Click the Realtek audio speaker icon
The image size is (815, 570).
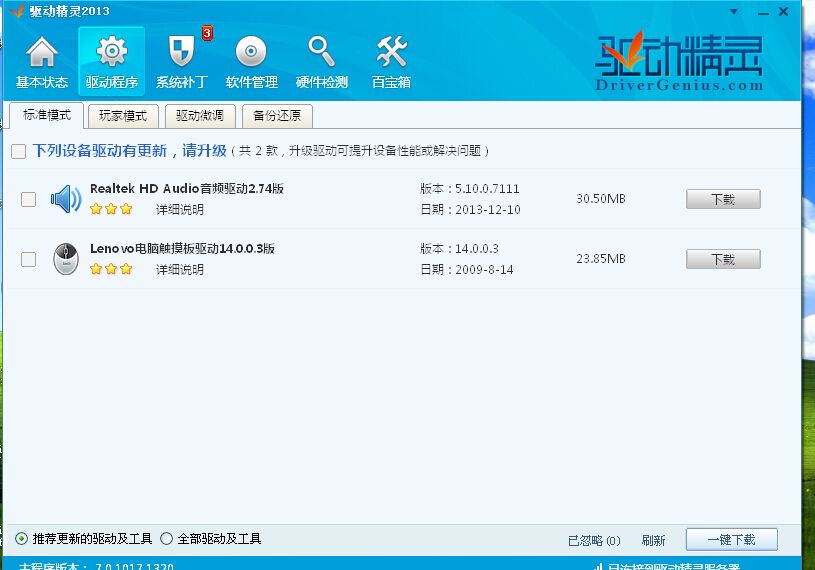pyautogui.click(x=66, y=199)
